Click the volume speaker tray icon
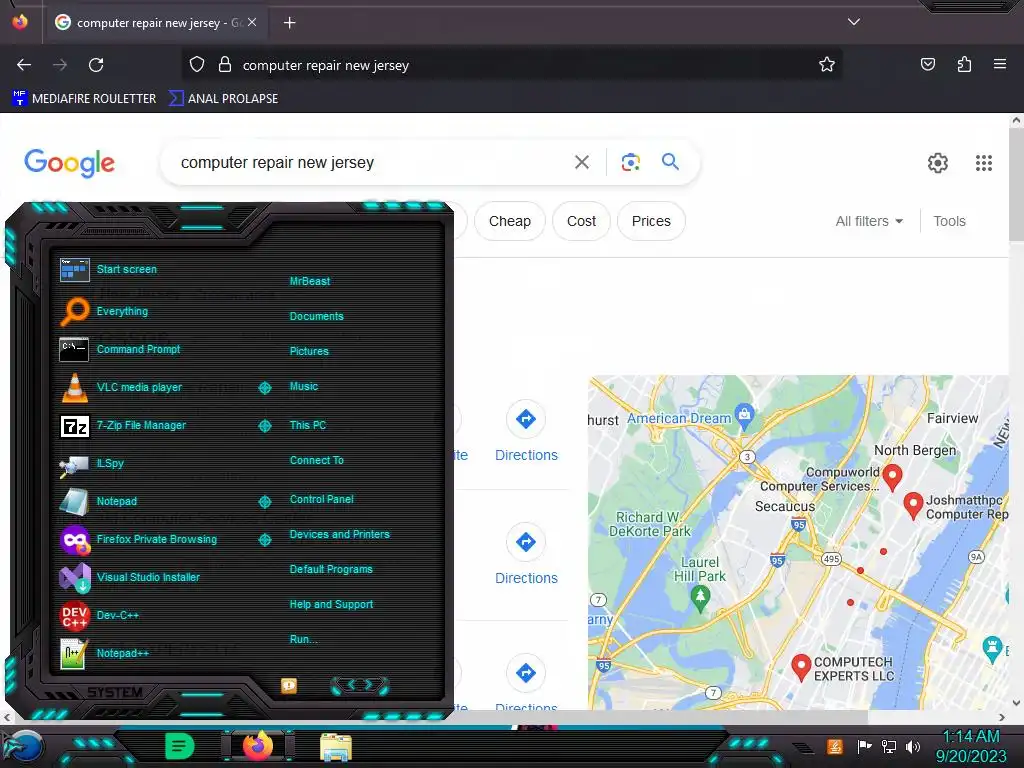The image size is (1024, 768). (x=912, y=746)
